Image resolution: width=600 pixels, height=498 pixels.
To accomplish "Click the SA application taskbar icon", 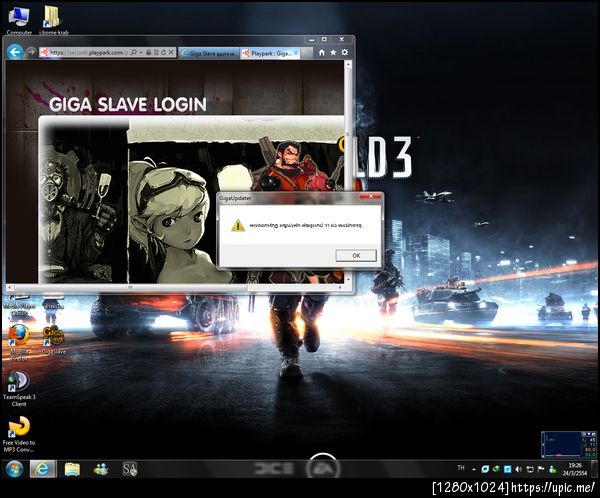I will (130, 469).
